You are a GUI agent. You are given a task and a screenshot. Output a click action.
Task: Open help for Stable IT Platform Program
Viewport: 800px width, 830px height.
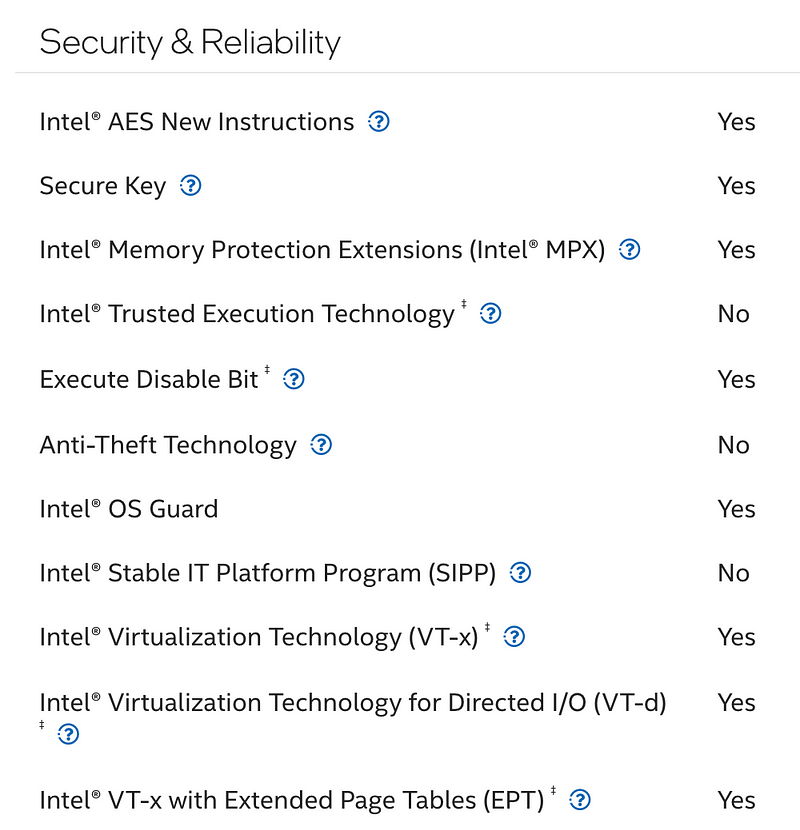520,573
